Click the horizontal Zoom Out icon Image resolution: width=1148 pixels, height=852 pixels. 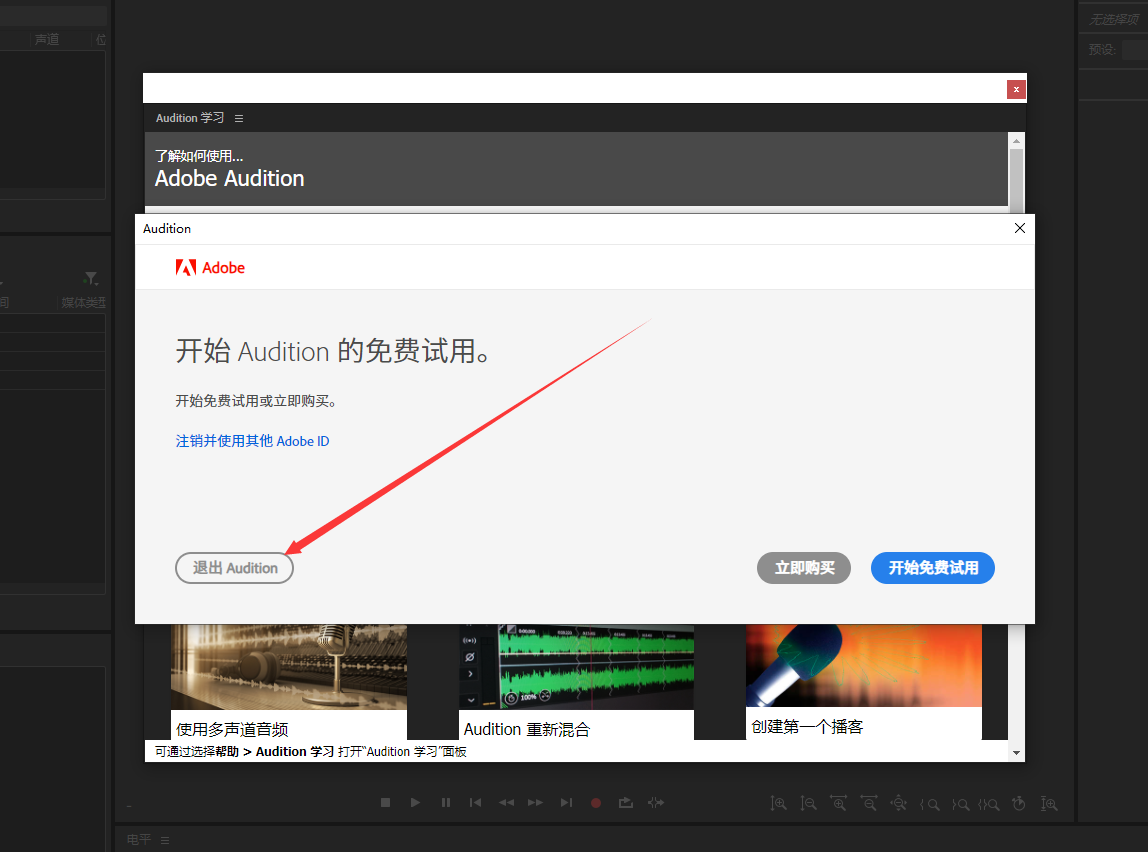point(869,803)
